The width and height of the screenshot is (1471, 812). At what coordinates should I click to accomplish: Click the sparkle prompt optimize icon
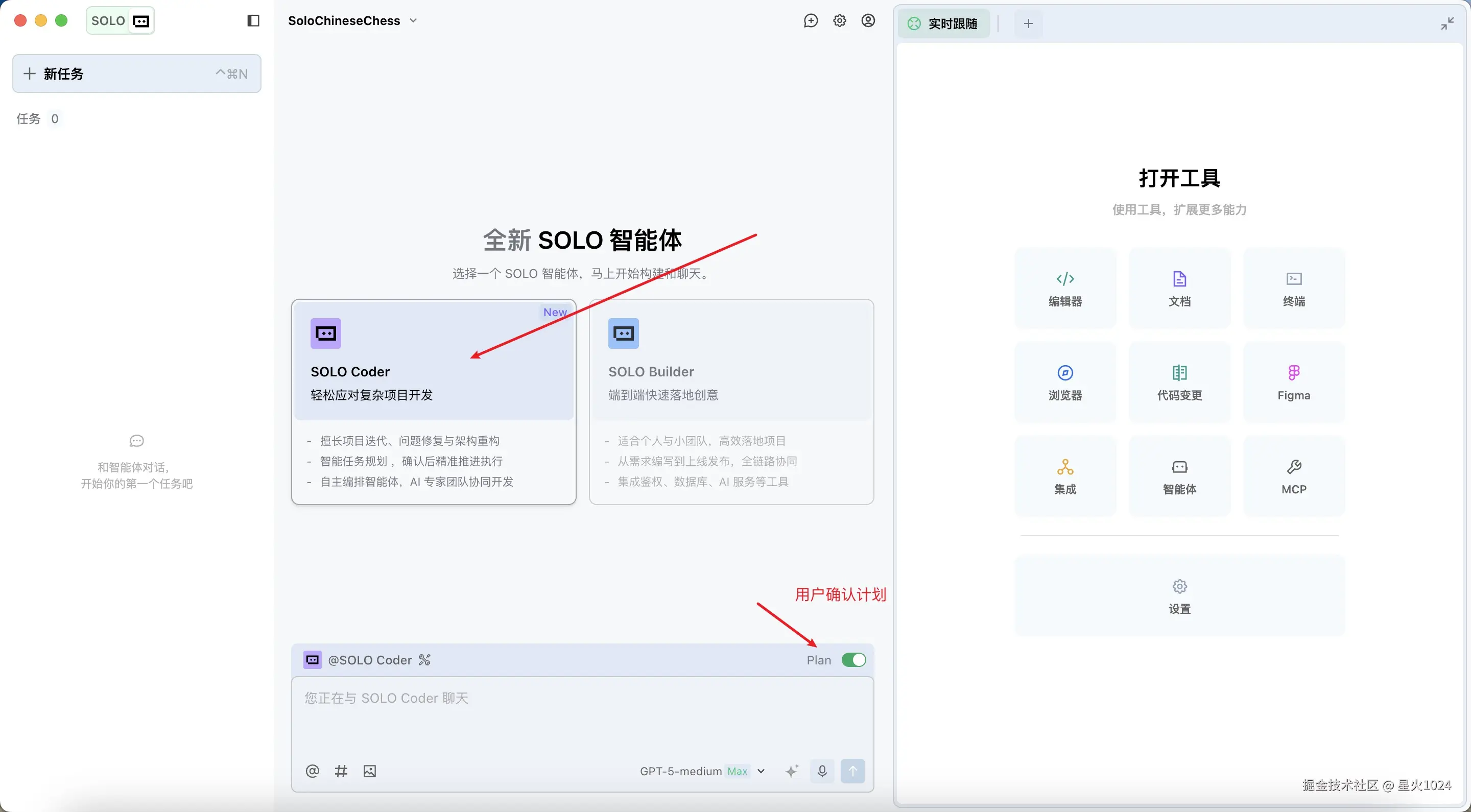point(792,771)
